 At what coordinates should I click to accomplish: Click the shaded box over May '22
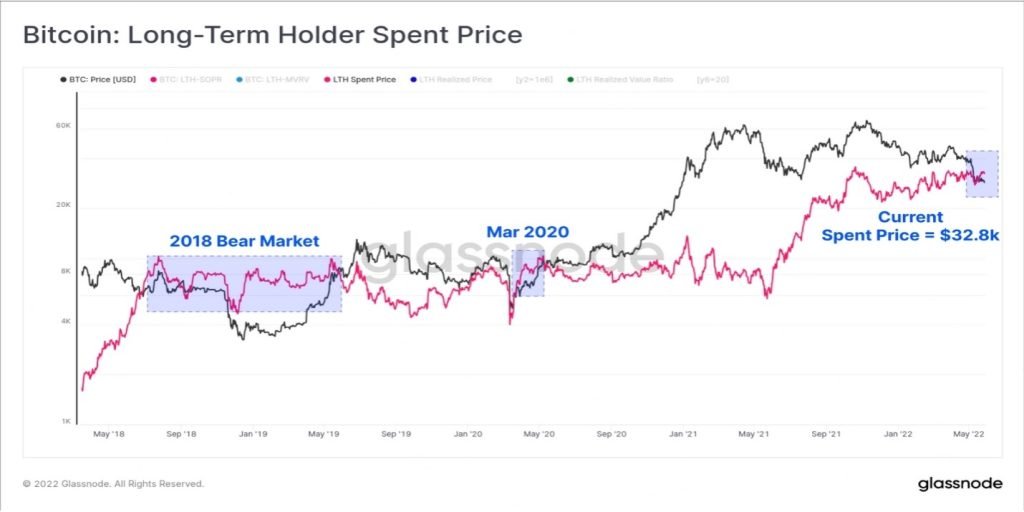click(x=982, y=174)
